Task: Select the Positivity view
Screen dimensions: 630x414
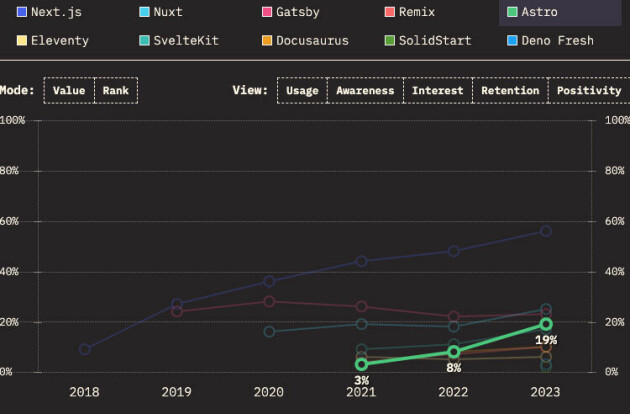Action: click(589, 90)
